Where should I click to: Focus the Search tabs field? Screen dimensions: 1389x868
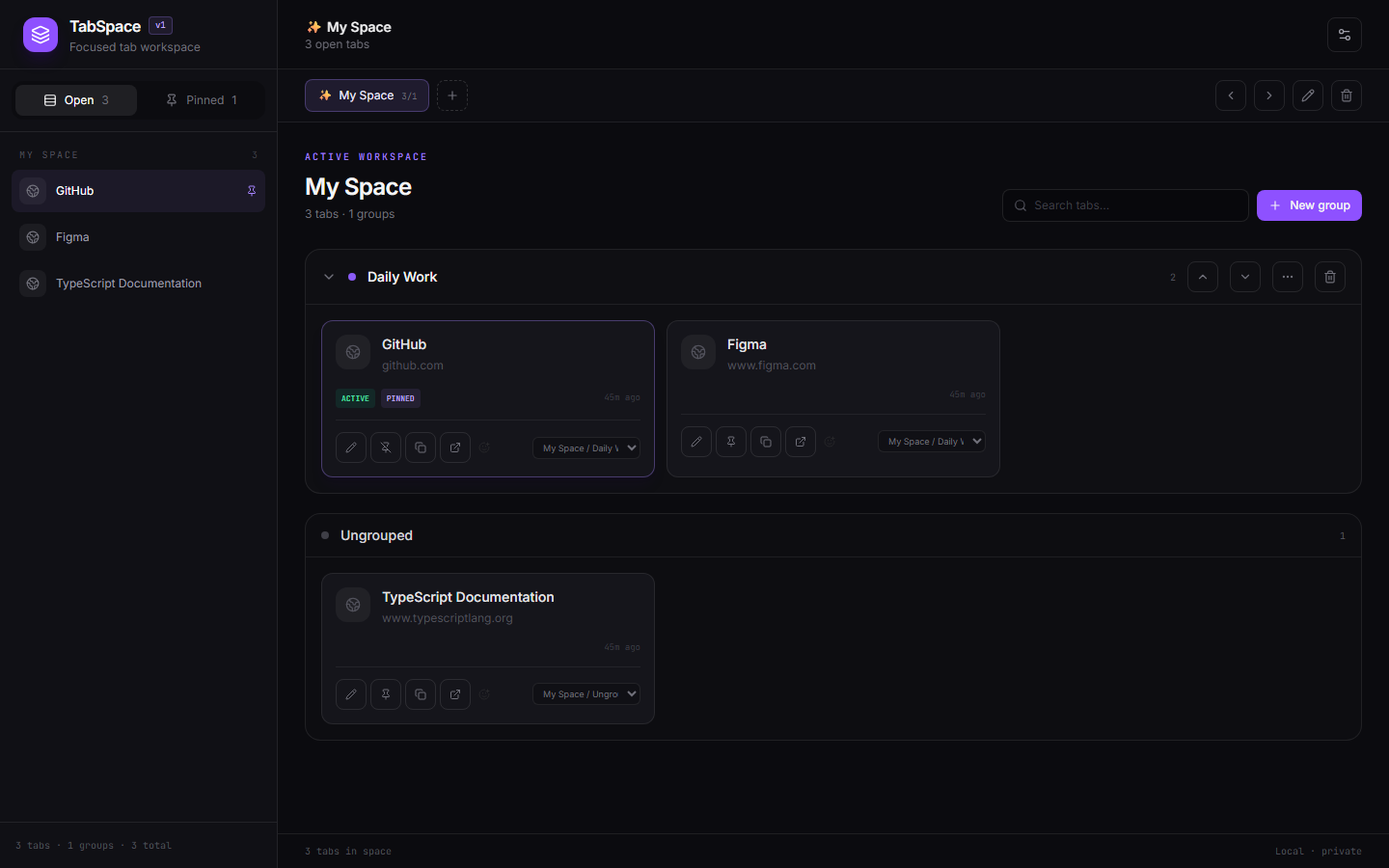click(1126, 205)
